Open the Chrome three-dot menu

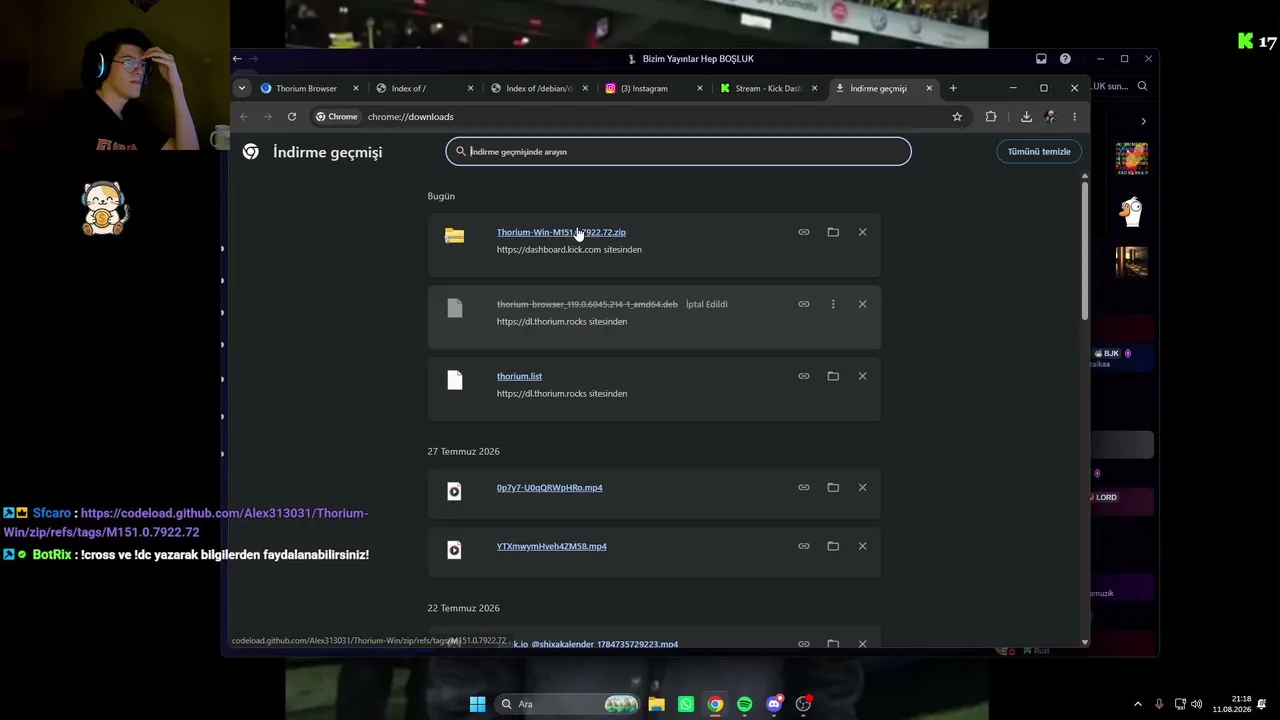pyautogui.click(x=1074, y=117)
